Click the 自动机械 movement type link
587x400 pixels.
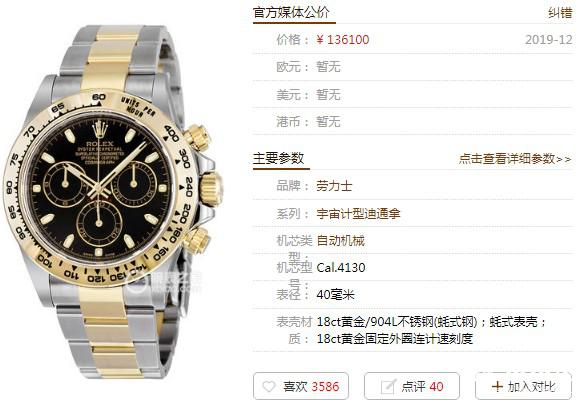pos(340,240)
